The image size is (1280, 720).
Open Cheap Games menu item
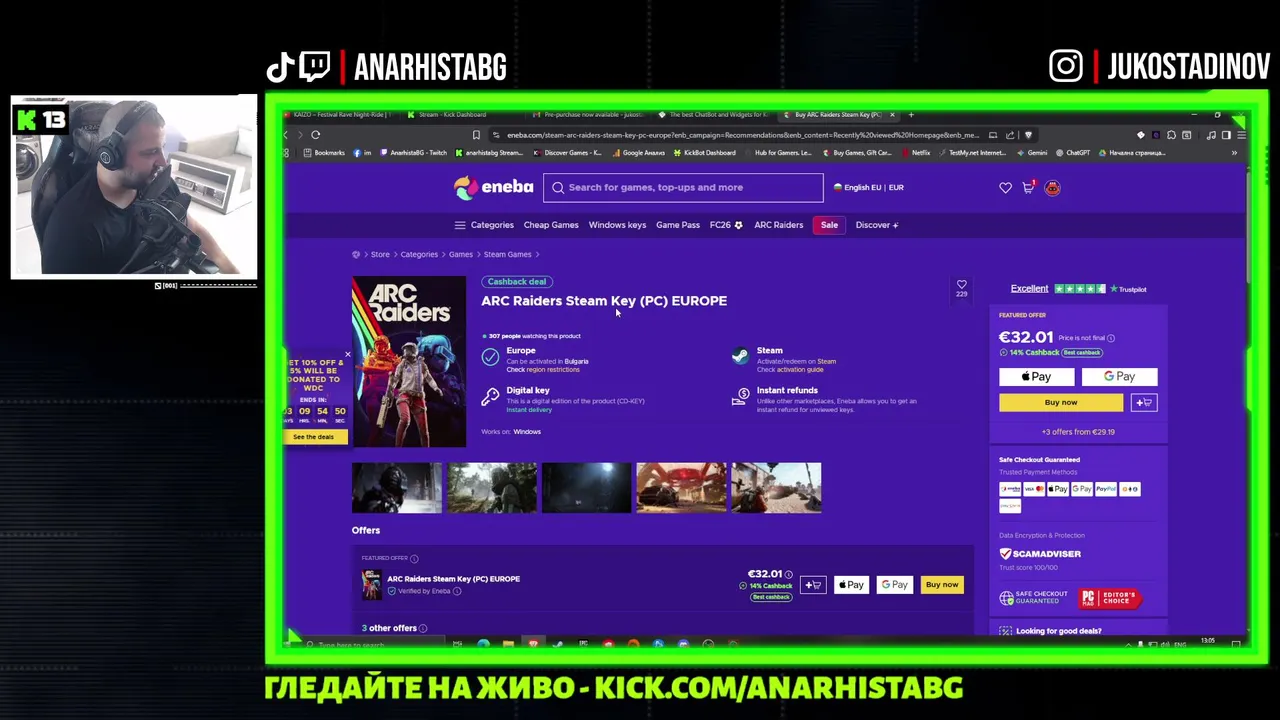[551, 225]
